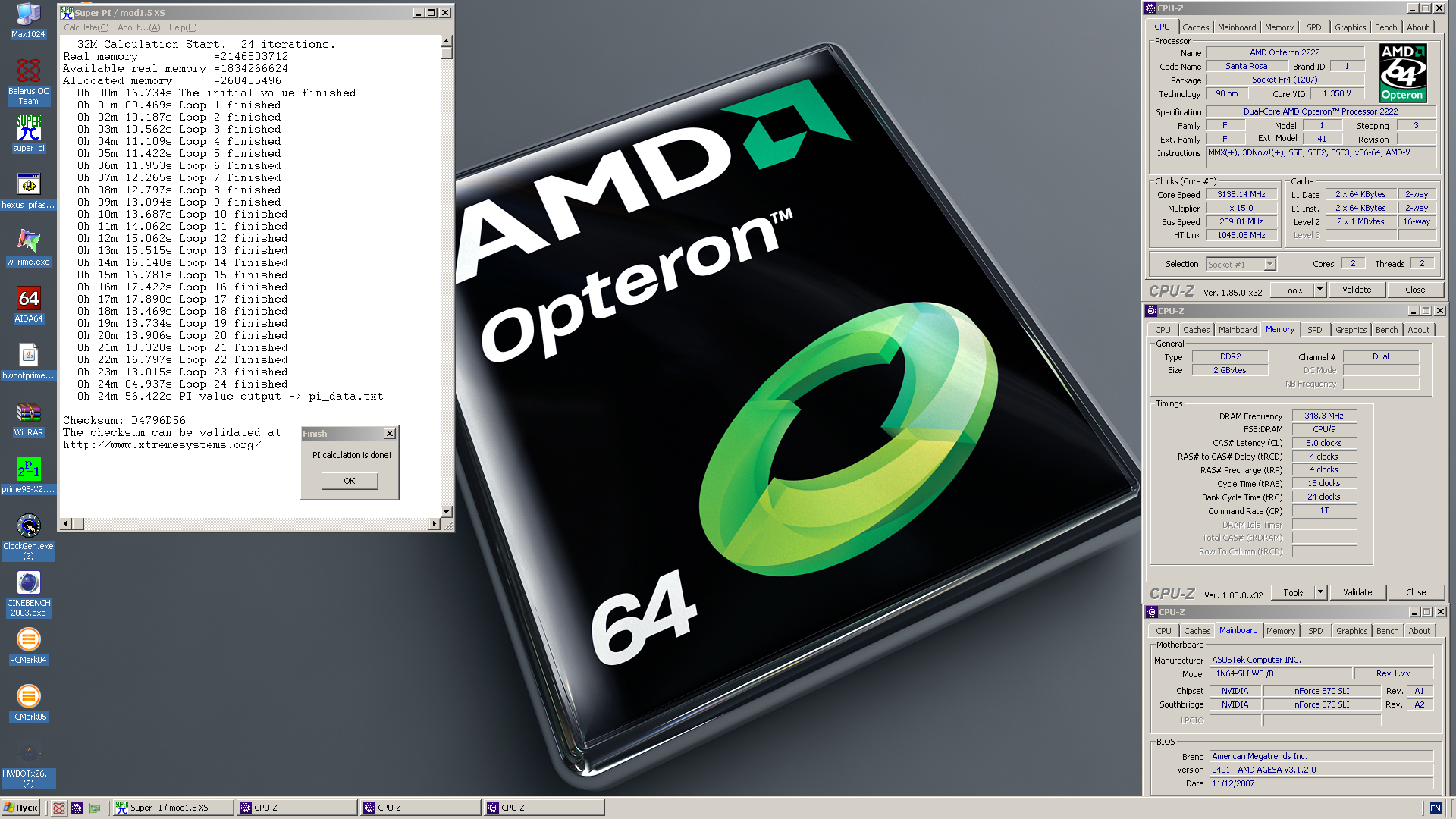1456x819 pixels.
Task: Open the Belarus OC Team desktop shortcut
Action: coord(28,83)
